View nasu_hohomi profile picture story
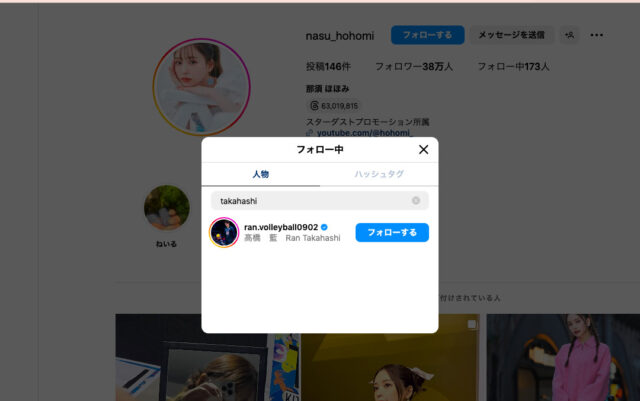The width and height of the screenshot is (640, 401). [201, 87]
